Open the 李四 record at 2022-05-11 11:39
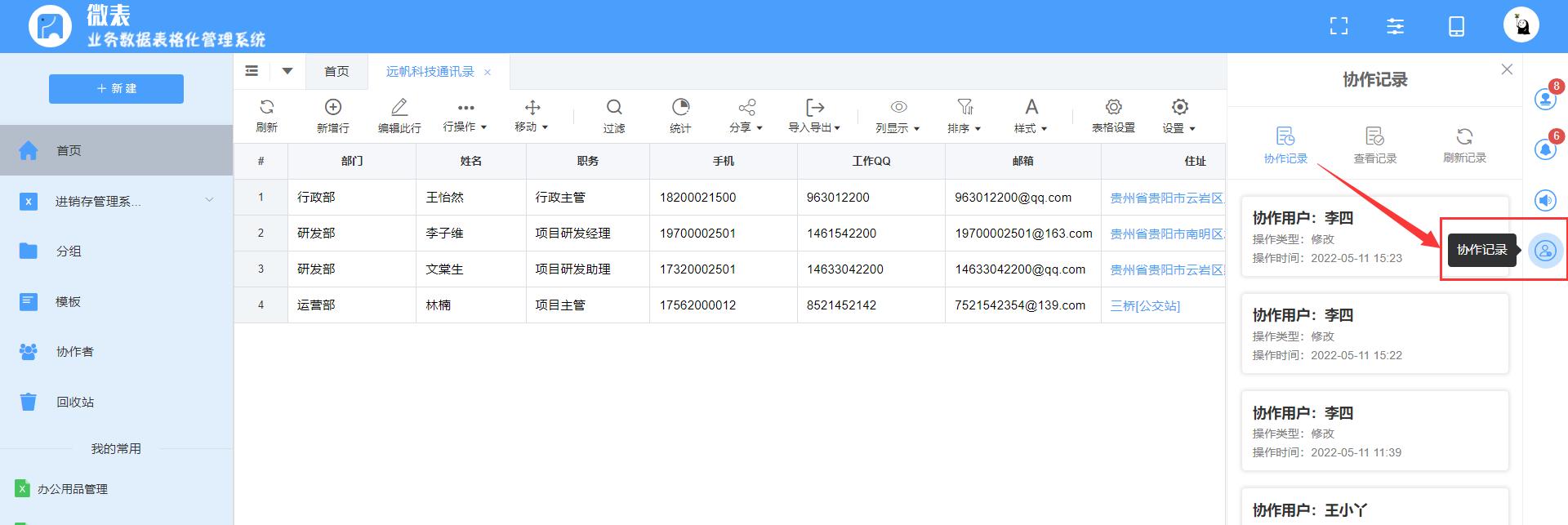This screenshot has width=1568, height=525. (x=1374, y=431)
